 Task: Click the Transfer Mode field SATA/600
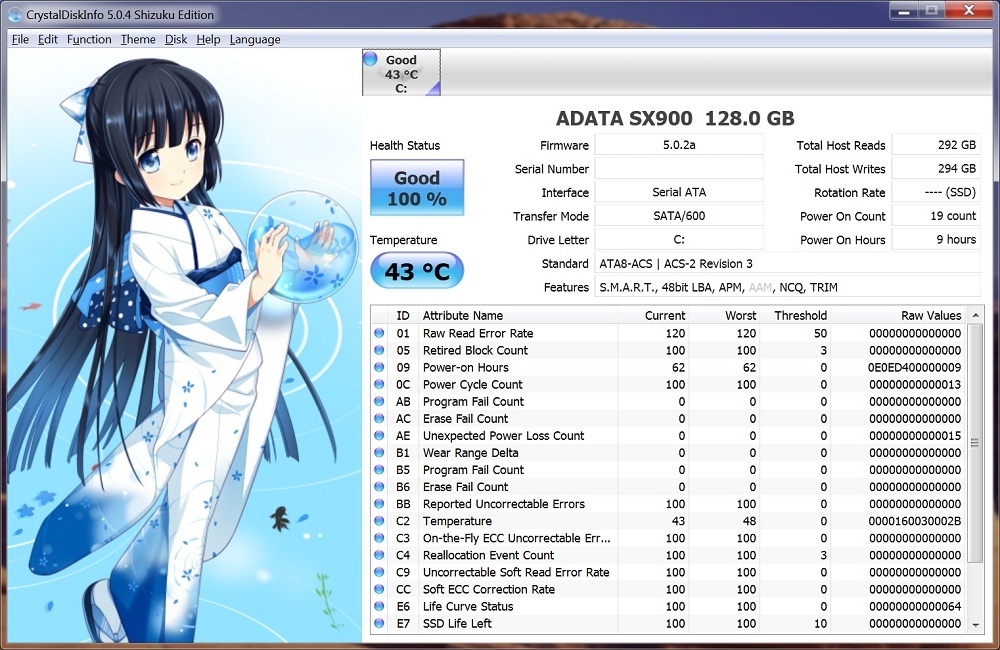click(x=679, y=216)
